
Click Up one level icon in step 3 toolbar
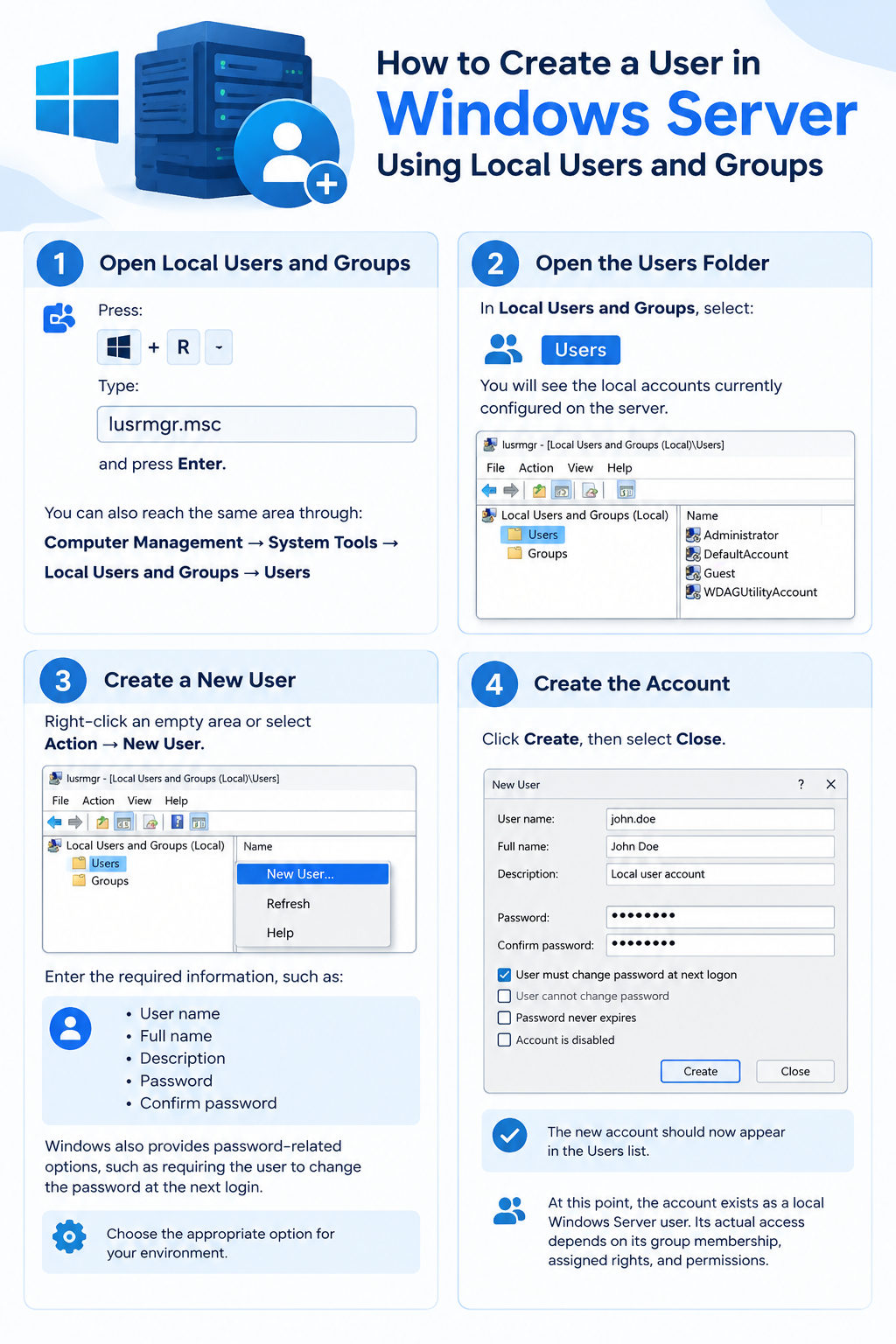coord(102,822)
